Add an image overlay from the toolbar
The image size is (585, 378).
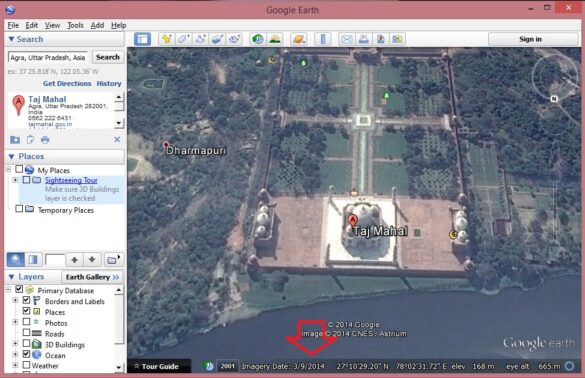tap(217, 39)
